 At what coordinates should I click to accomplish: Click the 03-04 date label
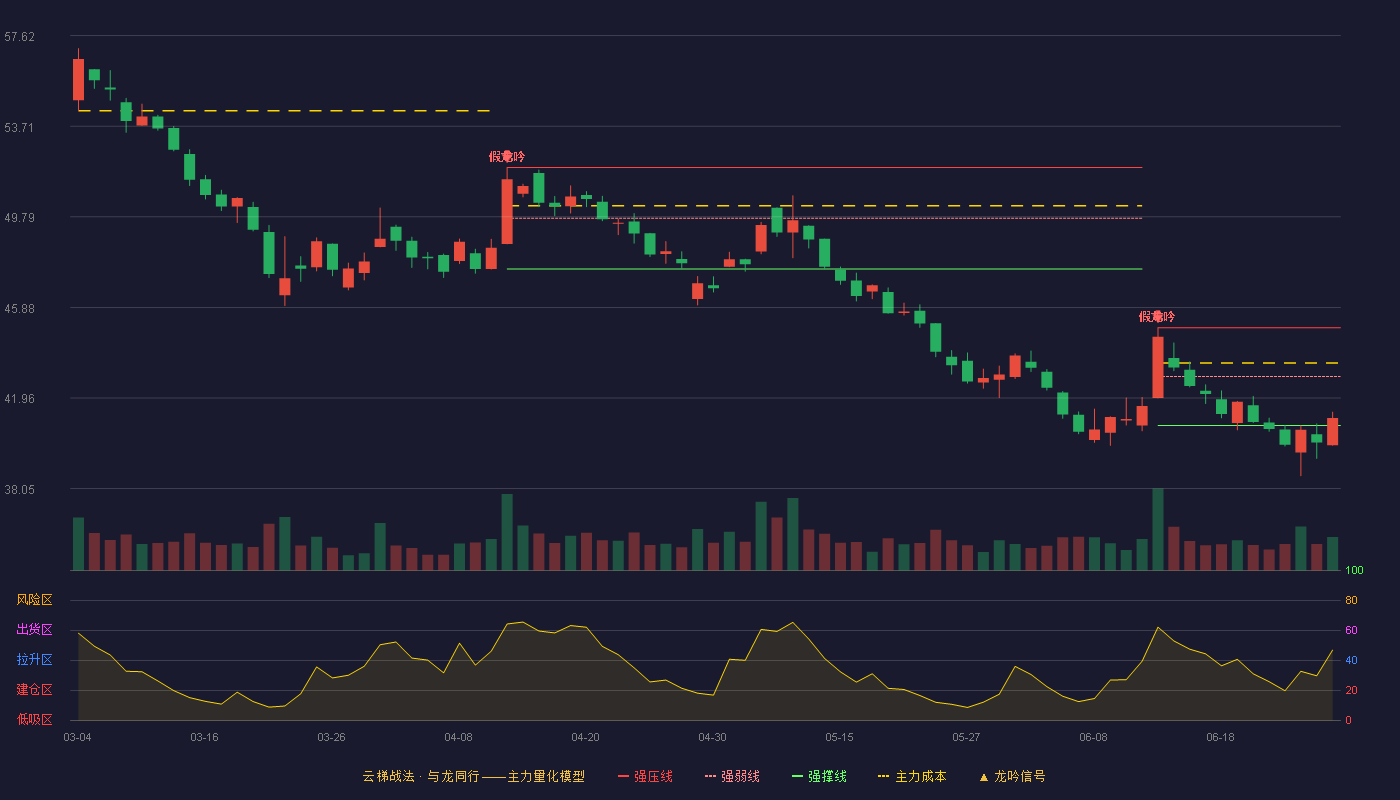click(x=77, y=737)
